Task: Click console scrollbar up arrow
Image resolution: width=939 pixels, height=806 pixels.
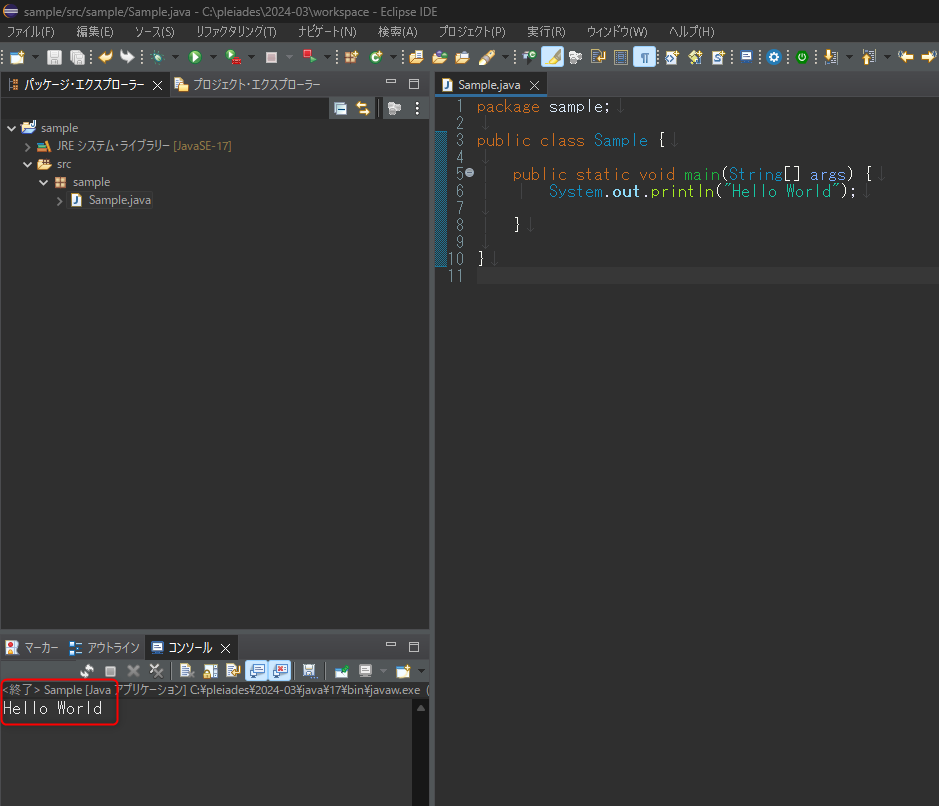Action: [x=421, y=708]
